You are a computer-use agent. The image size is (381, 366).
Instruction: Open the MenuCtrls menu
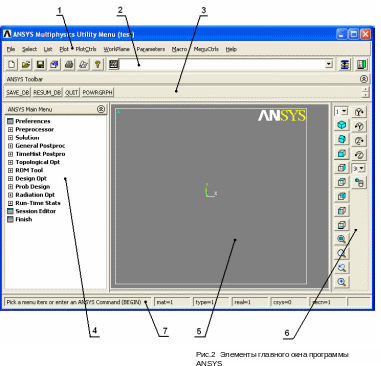point(206,49)
